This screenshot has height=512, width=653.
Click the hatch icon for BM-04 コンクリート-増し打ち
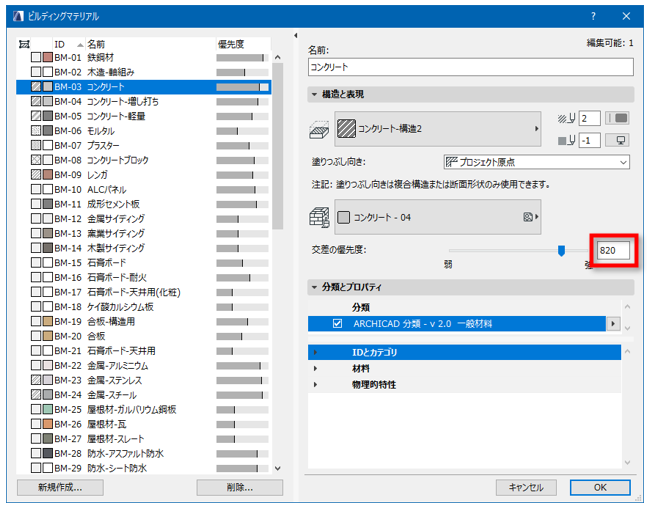click(36, 101)
